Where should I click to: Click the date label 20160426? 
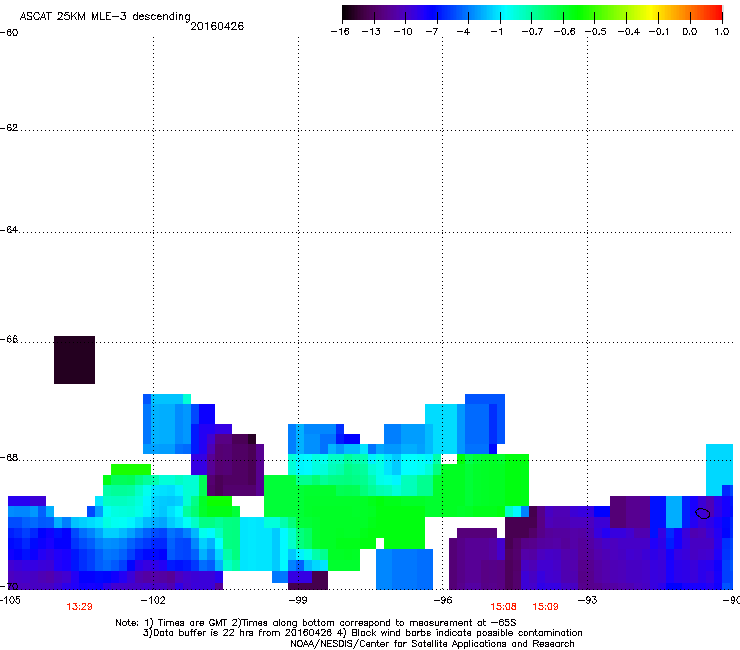click(217, 26)
